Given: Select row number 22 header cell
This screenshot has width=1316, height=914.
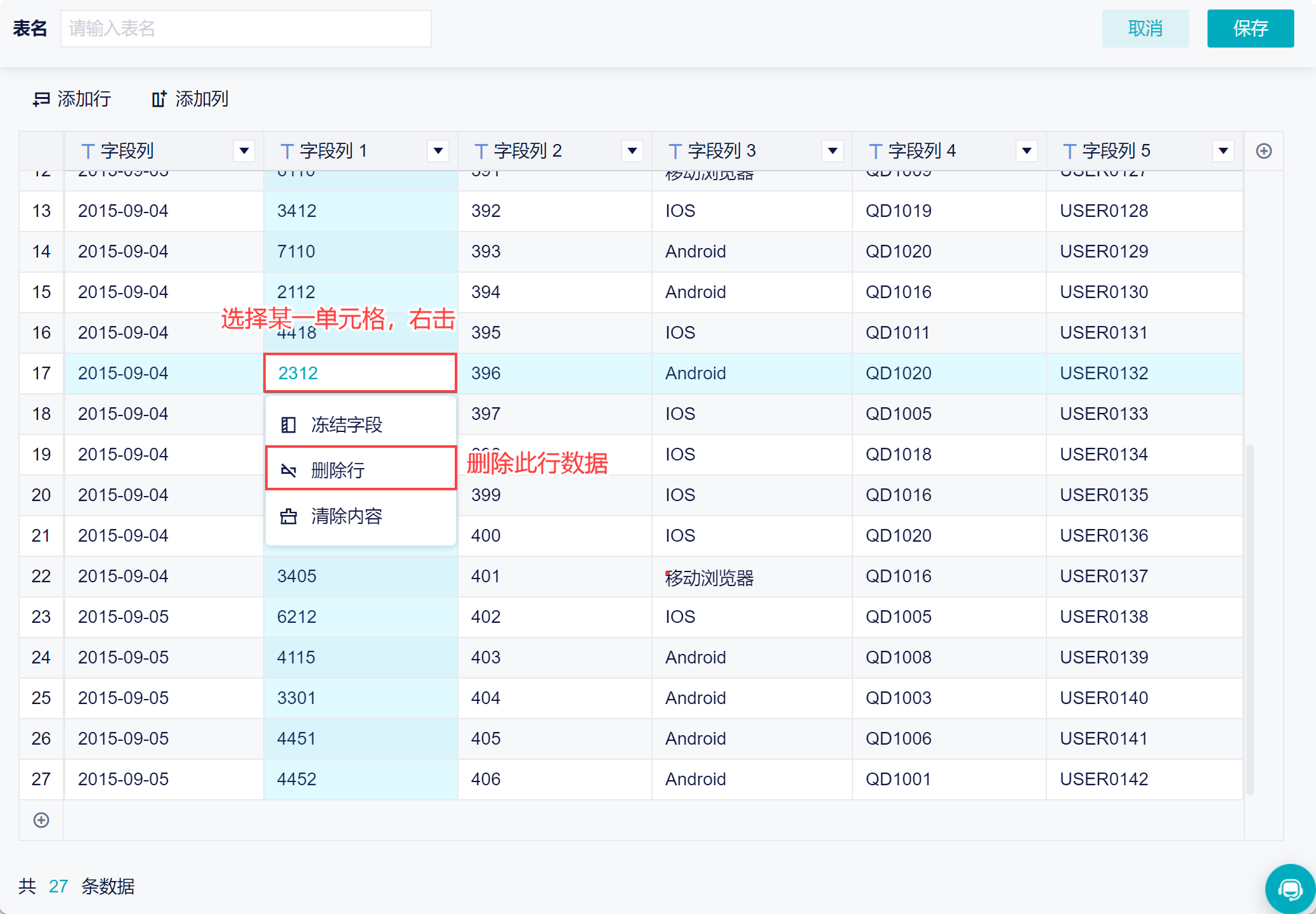Looking at the screenshot, I should (x=41, y=576).
